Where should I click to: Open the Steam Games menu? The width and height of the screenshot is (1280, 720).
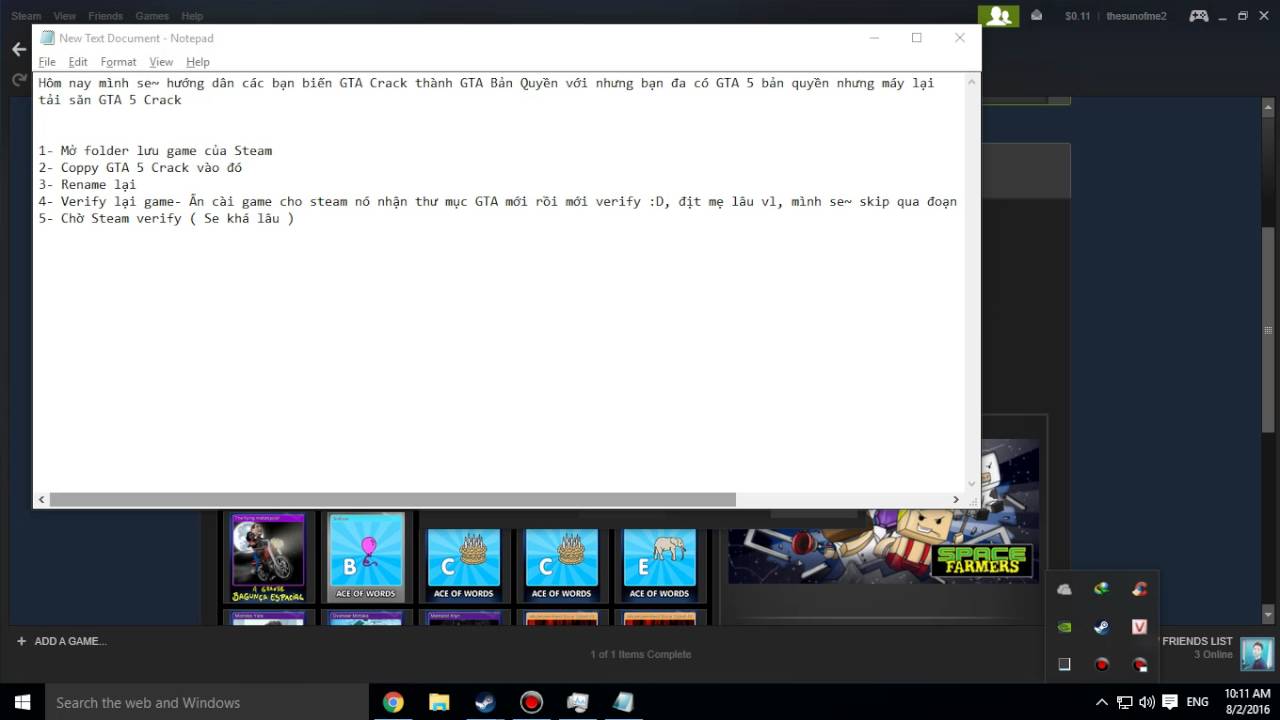click(152, 16)
